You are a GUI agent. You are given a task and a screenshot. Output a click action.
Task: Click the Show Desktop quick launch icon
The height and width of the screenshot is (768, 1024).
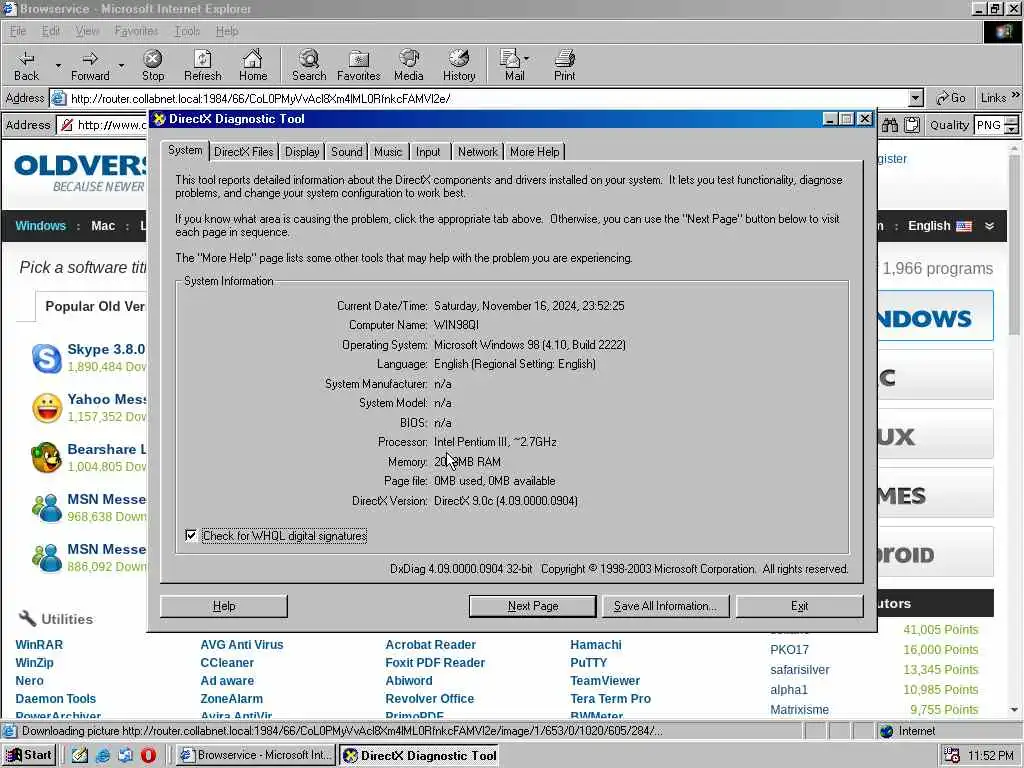(80, 755)
